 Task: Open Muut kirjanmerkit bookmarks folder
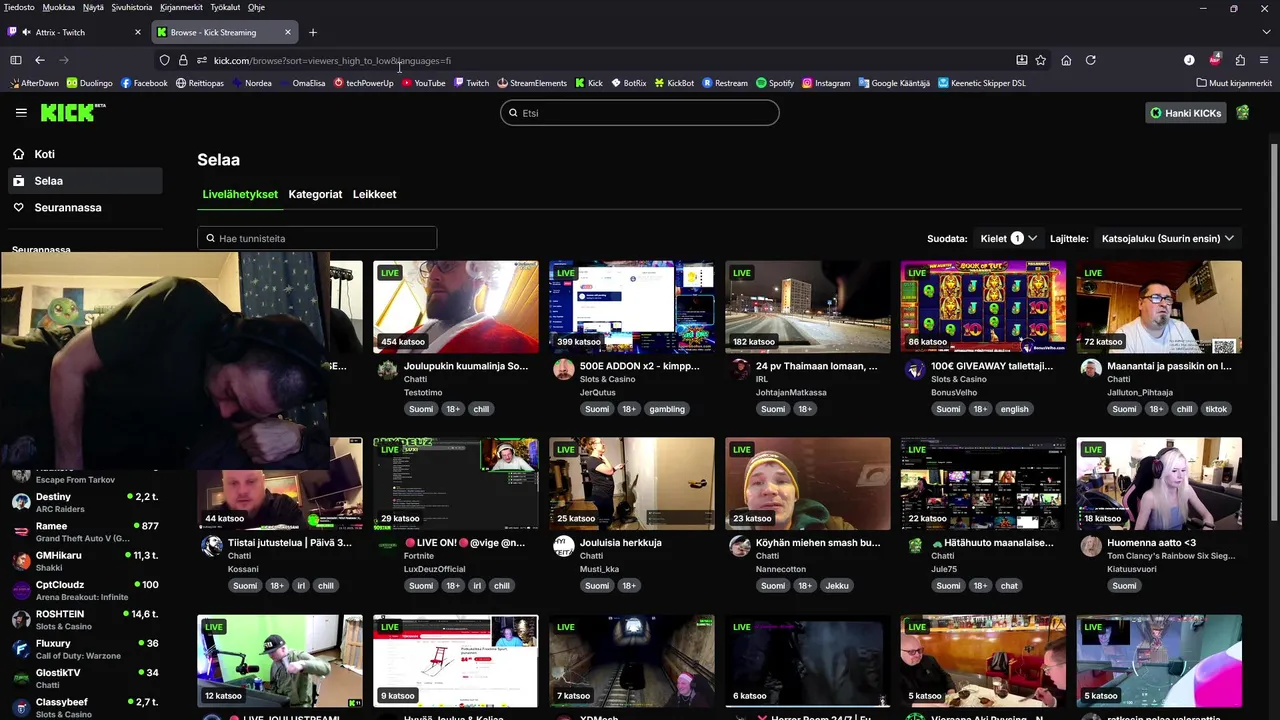[x=1234, y=83]
